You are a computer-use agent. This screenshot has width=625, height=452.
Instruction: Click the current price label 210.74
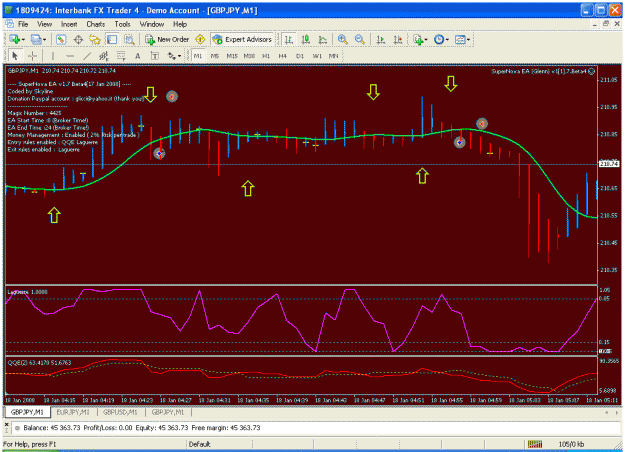609,164
